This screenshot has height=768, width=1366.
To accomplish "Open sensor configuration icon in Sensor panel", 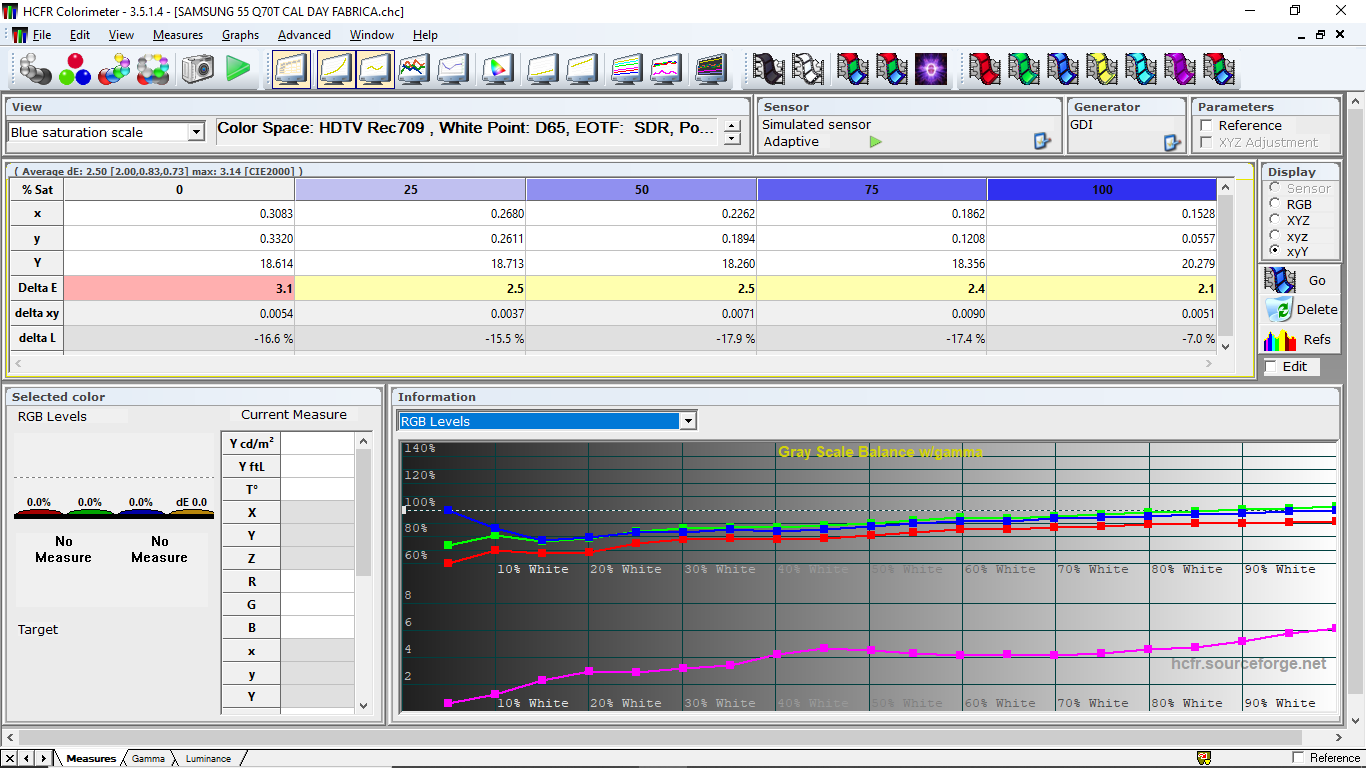I will [1042, 142].
